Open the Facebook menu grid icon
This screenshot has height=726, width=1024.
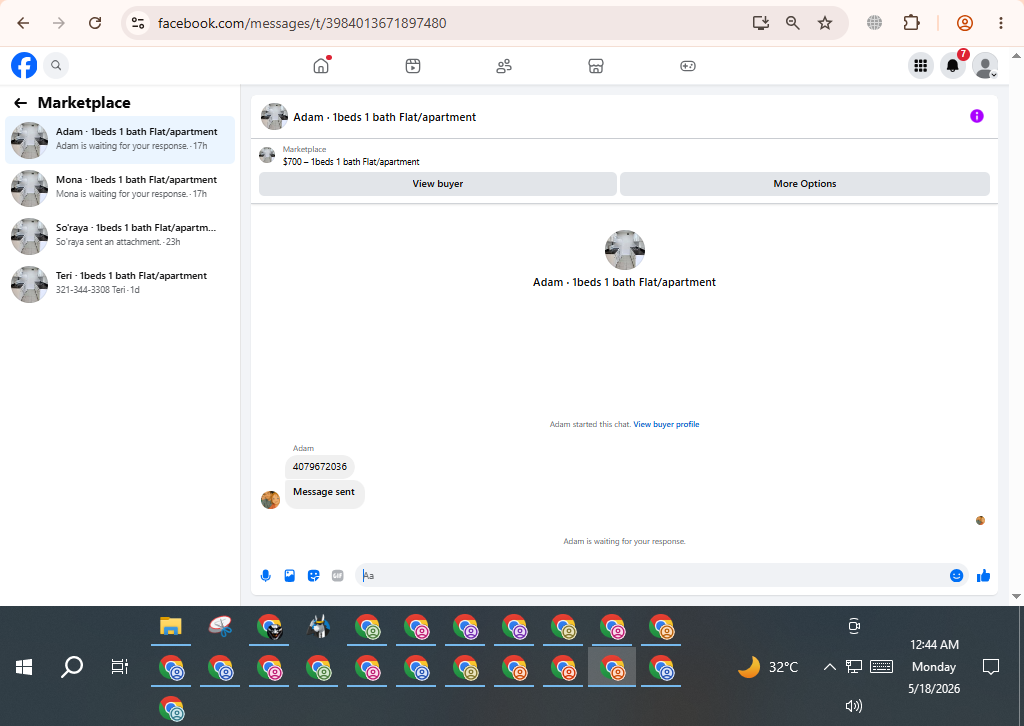point(921,65)
